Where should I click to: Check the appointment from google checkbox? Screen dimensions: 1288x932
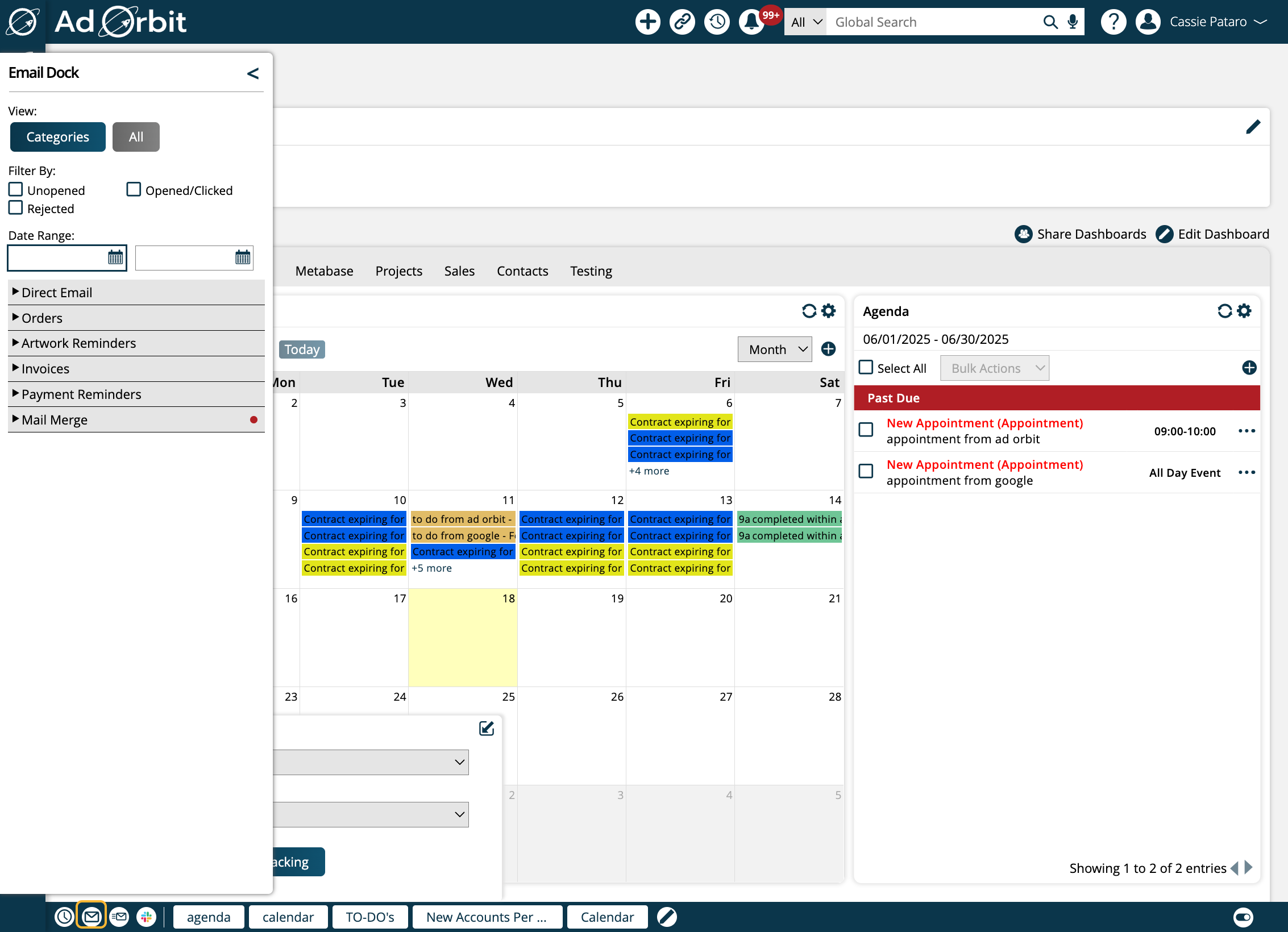click(x=866, y=471)
